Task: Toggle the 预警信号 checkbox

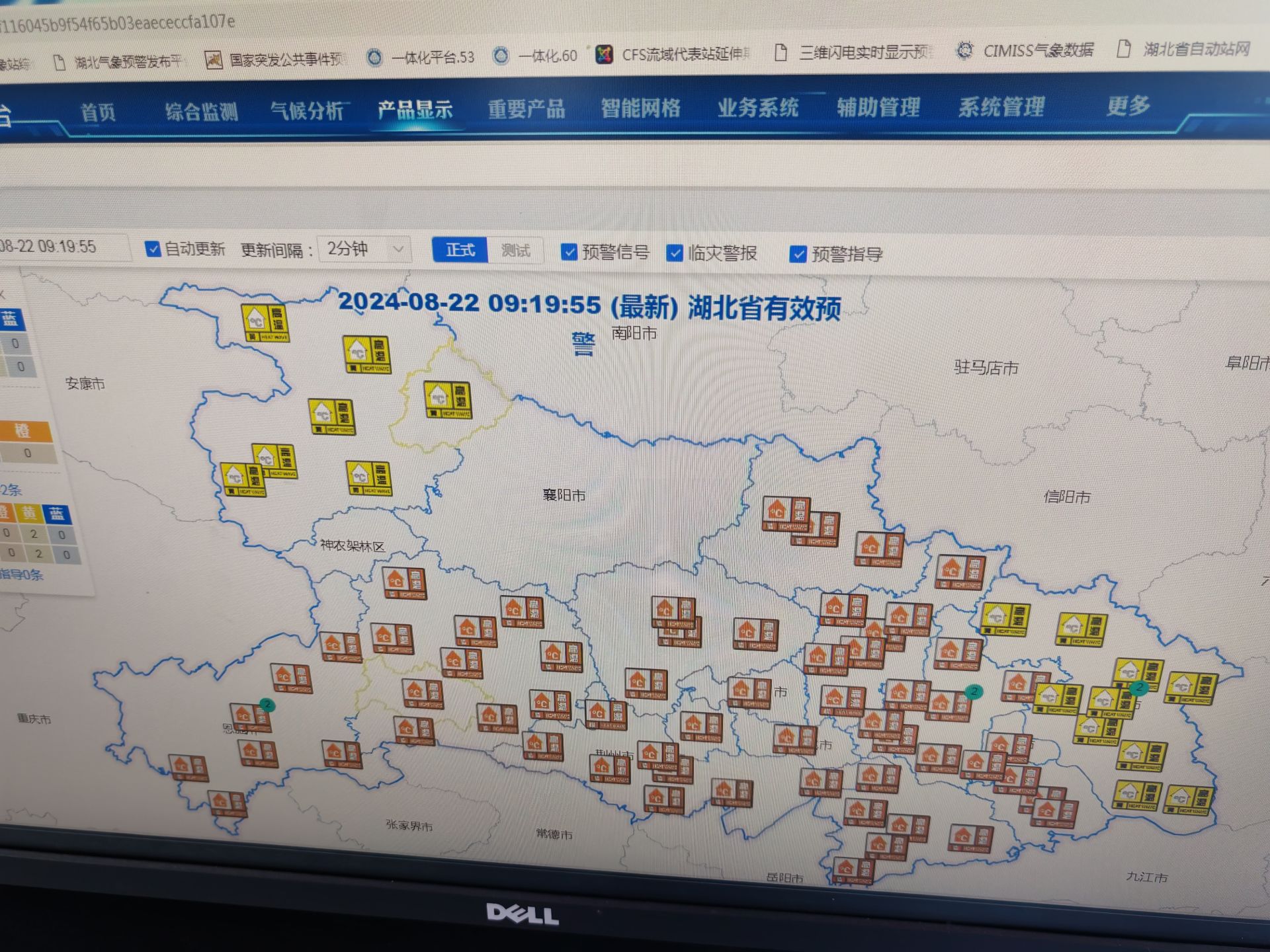Action: tap(569, 251)
